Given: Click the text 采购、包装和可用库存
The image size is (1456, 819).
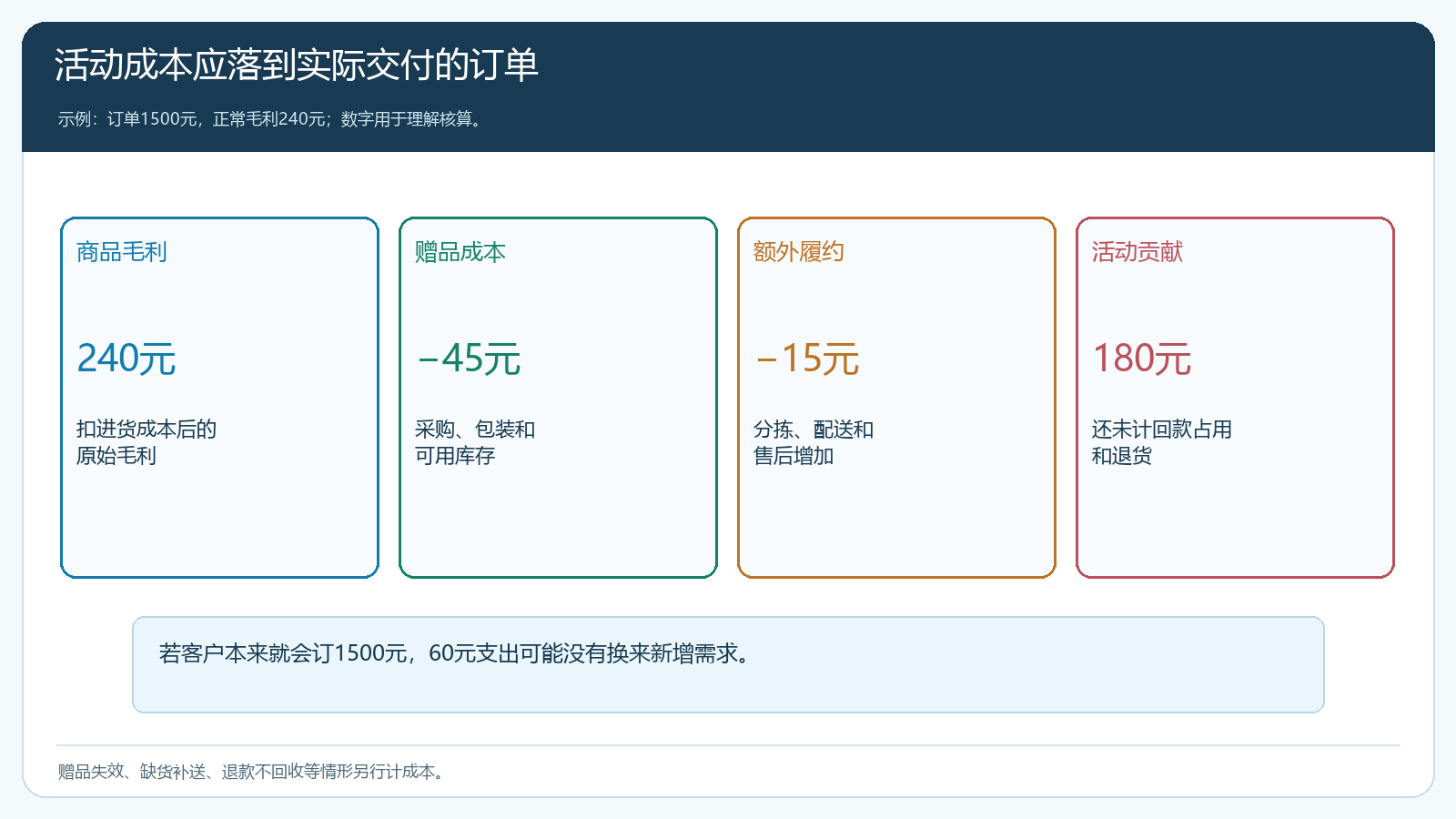Looking at the screenshot, I should click(x=475, y=442).
